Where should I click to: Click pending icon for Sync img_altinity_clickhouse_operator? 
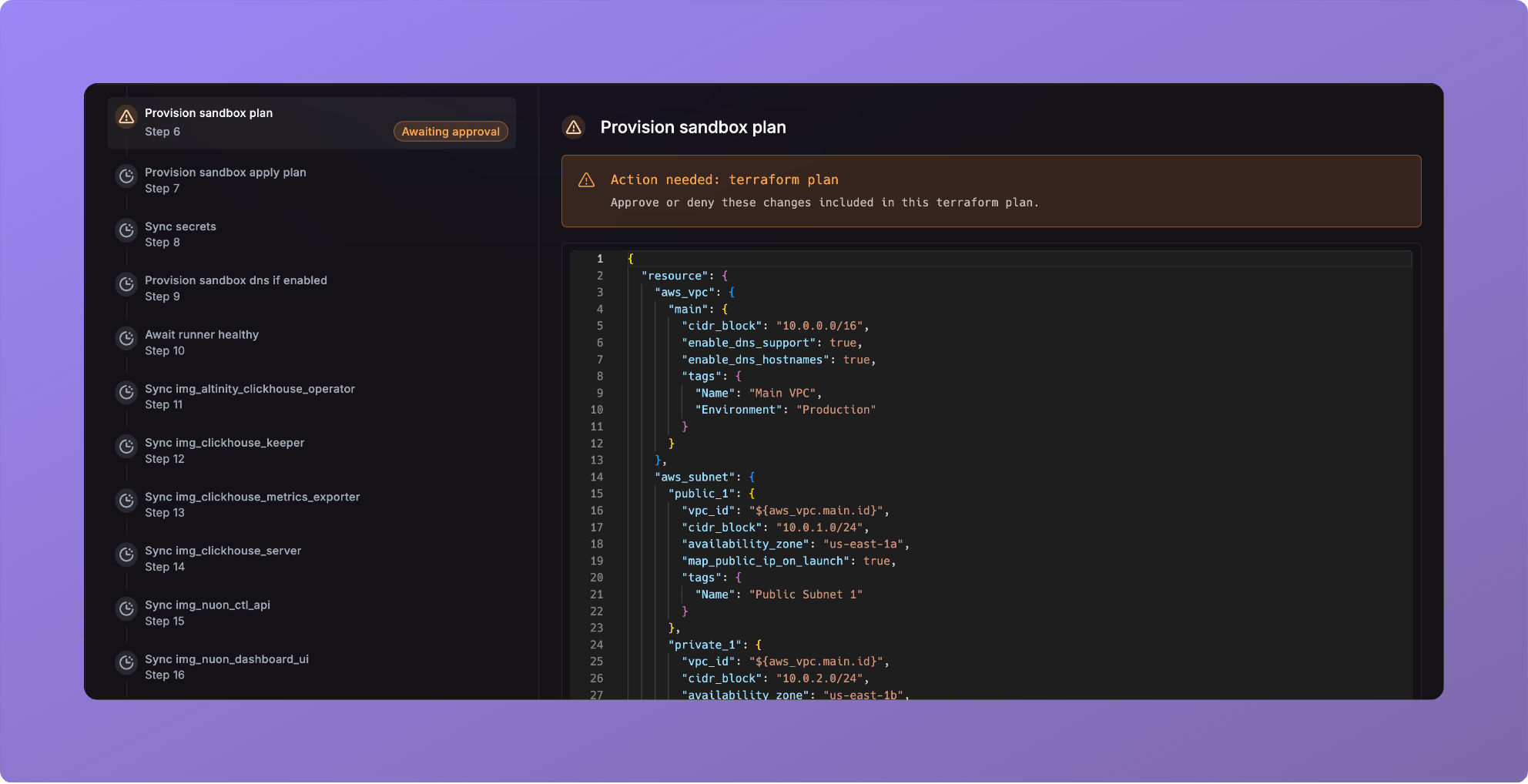(126, 393)
